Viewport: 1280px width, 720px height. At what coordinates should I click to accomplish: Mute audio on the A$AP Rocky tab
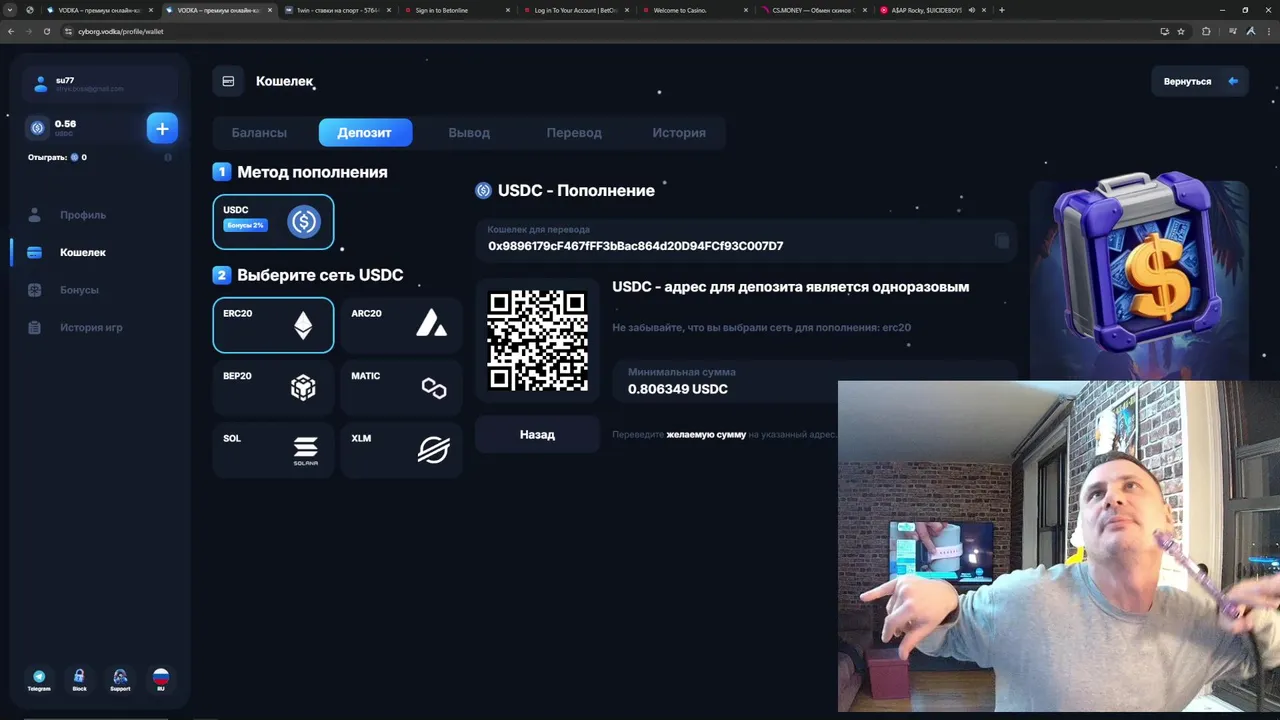point(972,10)
